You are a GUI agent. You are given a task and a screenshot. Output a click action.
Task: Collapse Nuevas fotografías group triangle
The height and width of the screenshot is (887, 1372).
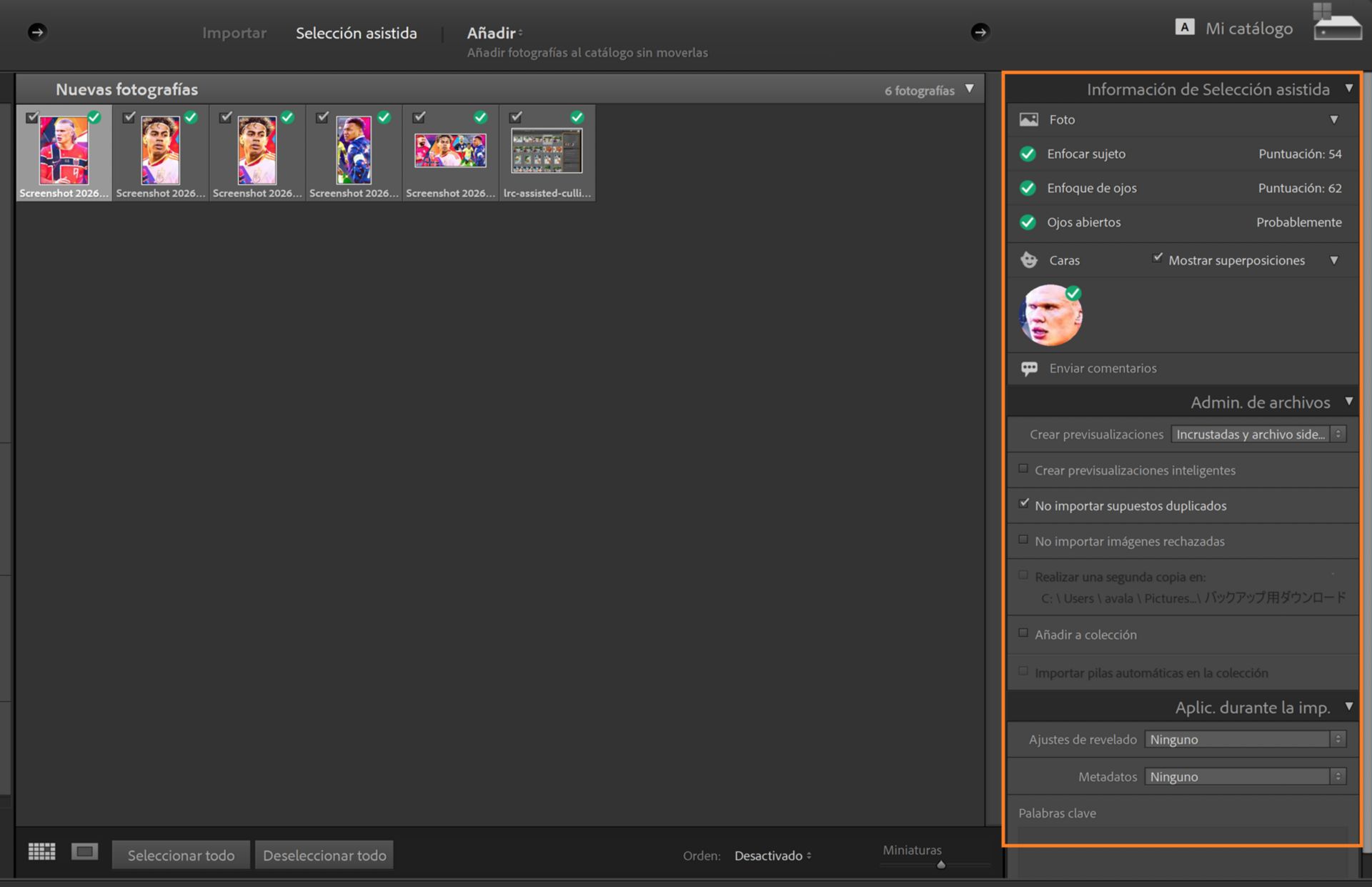[969, 89]
